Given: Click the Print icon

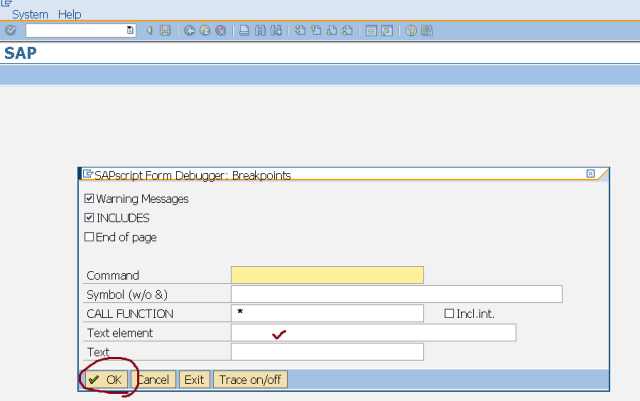Looking at the screenshot, I should tap(244, 30).
